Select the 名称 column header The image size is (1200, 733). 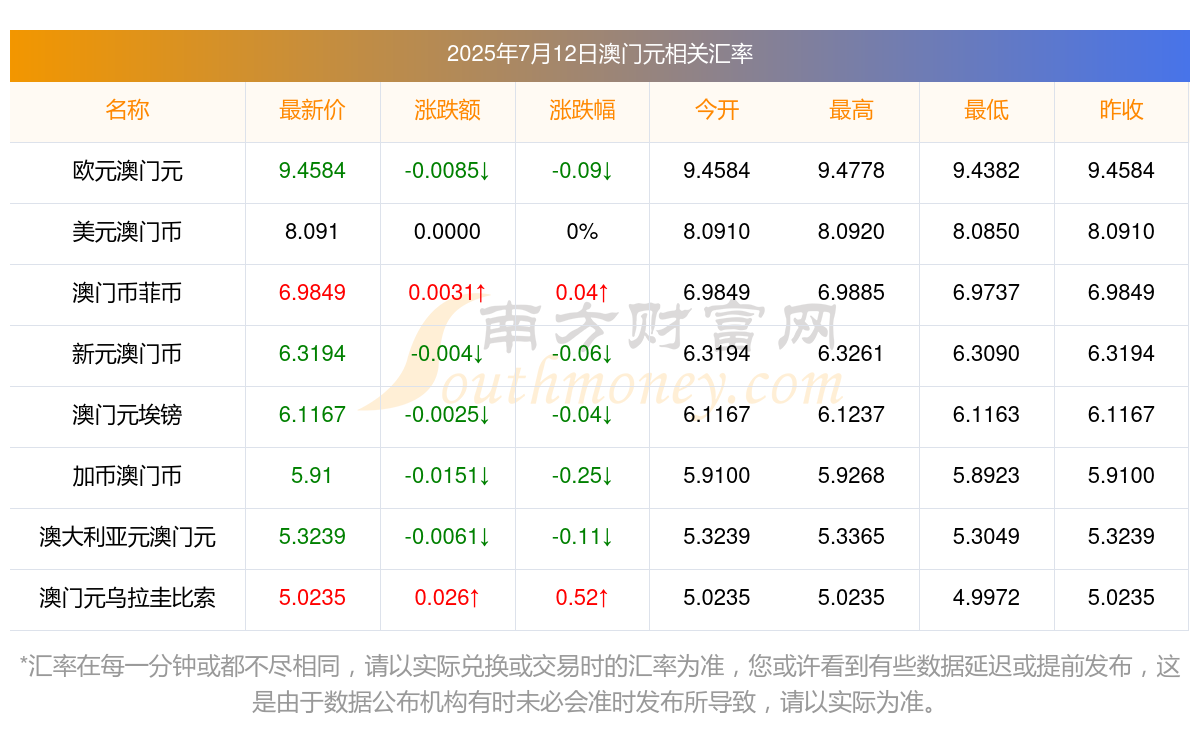(127, 110)
